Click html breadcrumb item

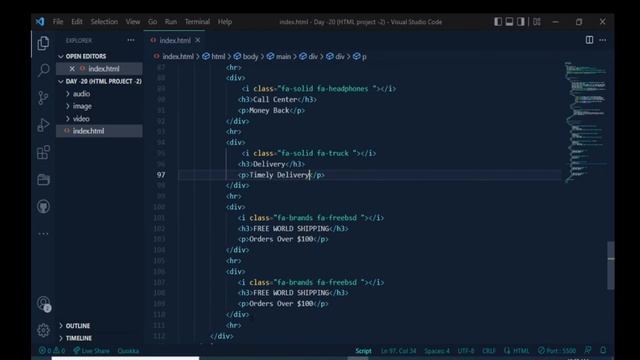tap(218, 56)
